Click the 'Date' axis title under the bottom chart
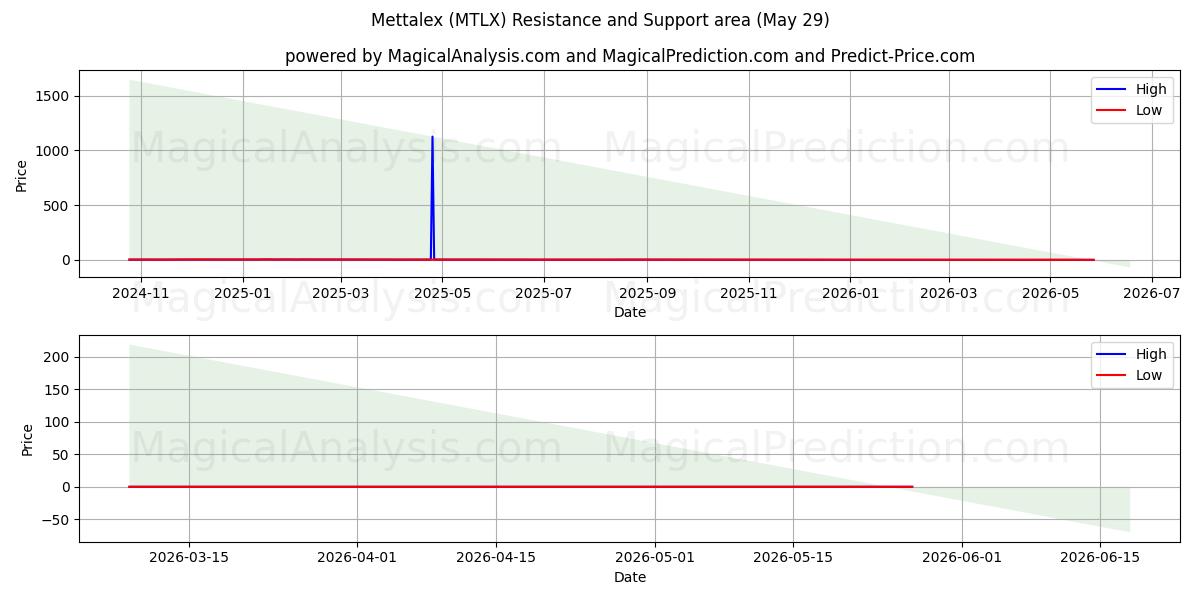The width and height of the screenshot is (1200, 600). pyautogui.click(x=630, y=577)
